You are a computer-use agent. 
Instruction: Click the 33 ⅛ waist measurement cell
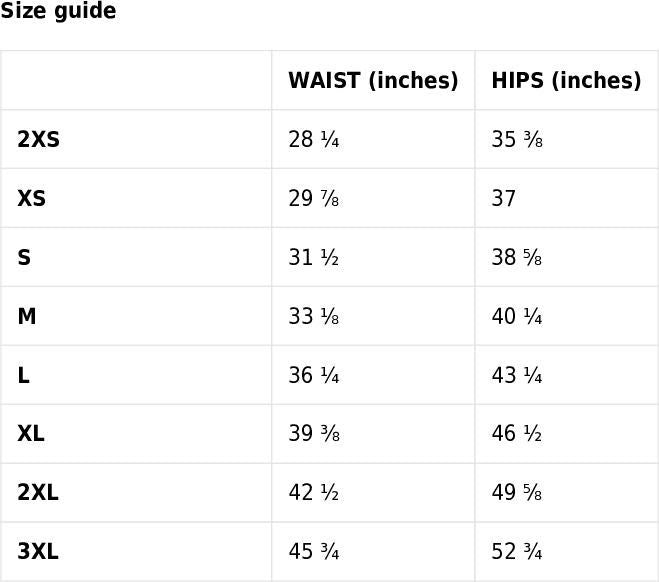314,317
